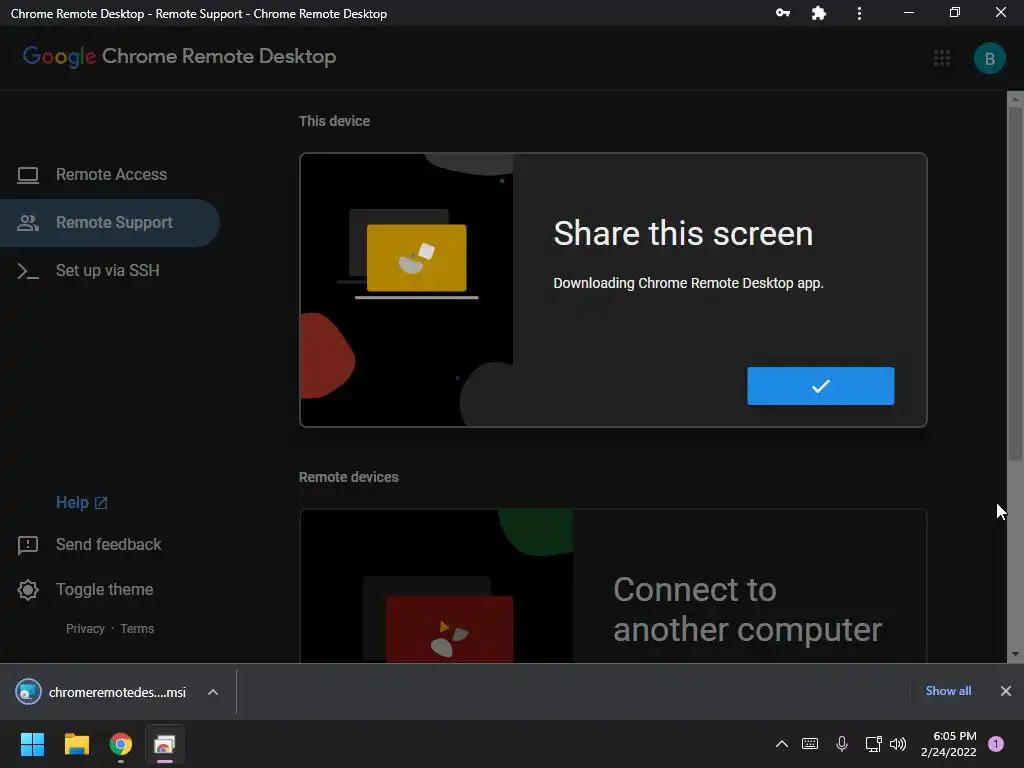Click the key icon in title bar

tap(782, 12)
